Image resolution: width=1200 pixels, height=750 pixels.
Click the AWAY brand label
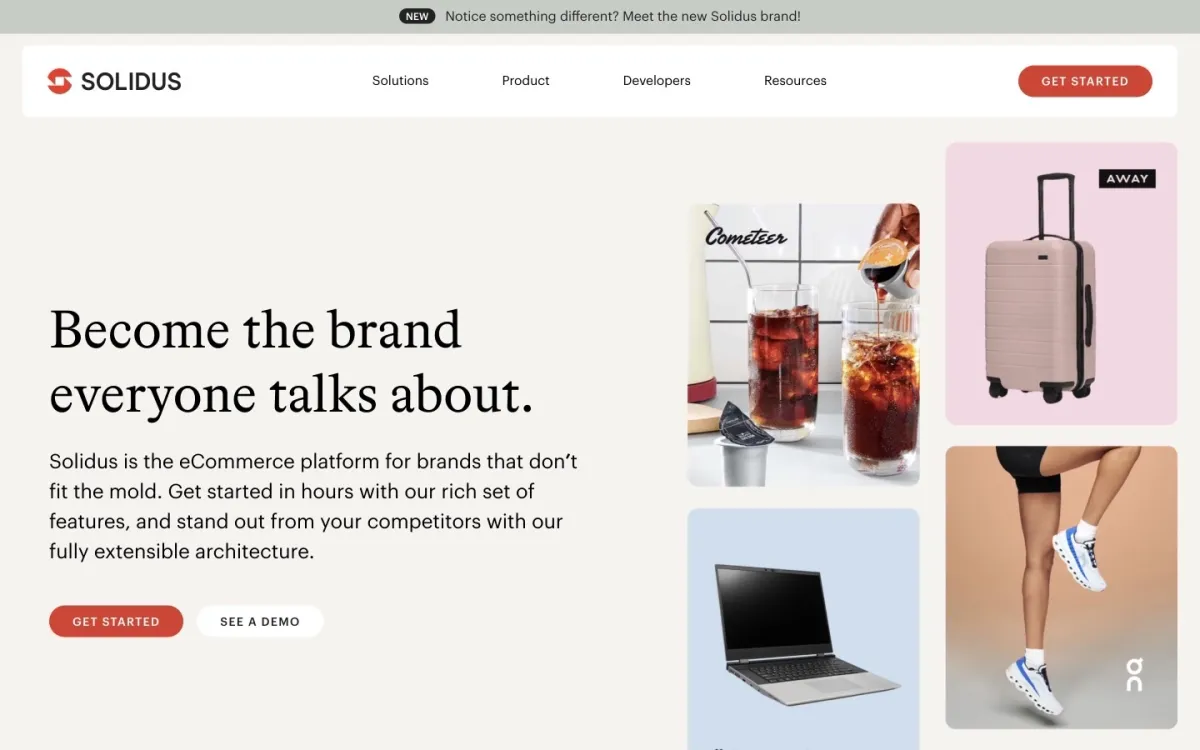(x=1127, y=179)
